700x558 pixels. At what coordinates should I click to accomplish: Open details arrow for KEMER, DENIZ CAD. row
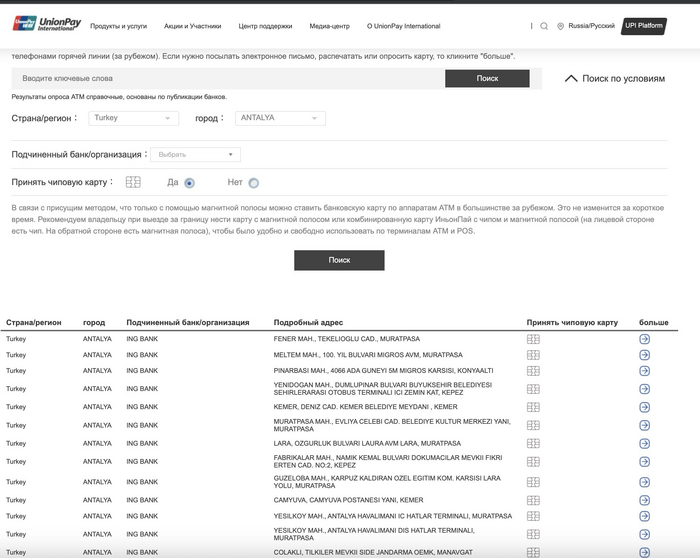tap(644, 407)
